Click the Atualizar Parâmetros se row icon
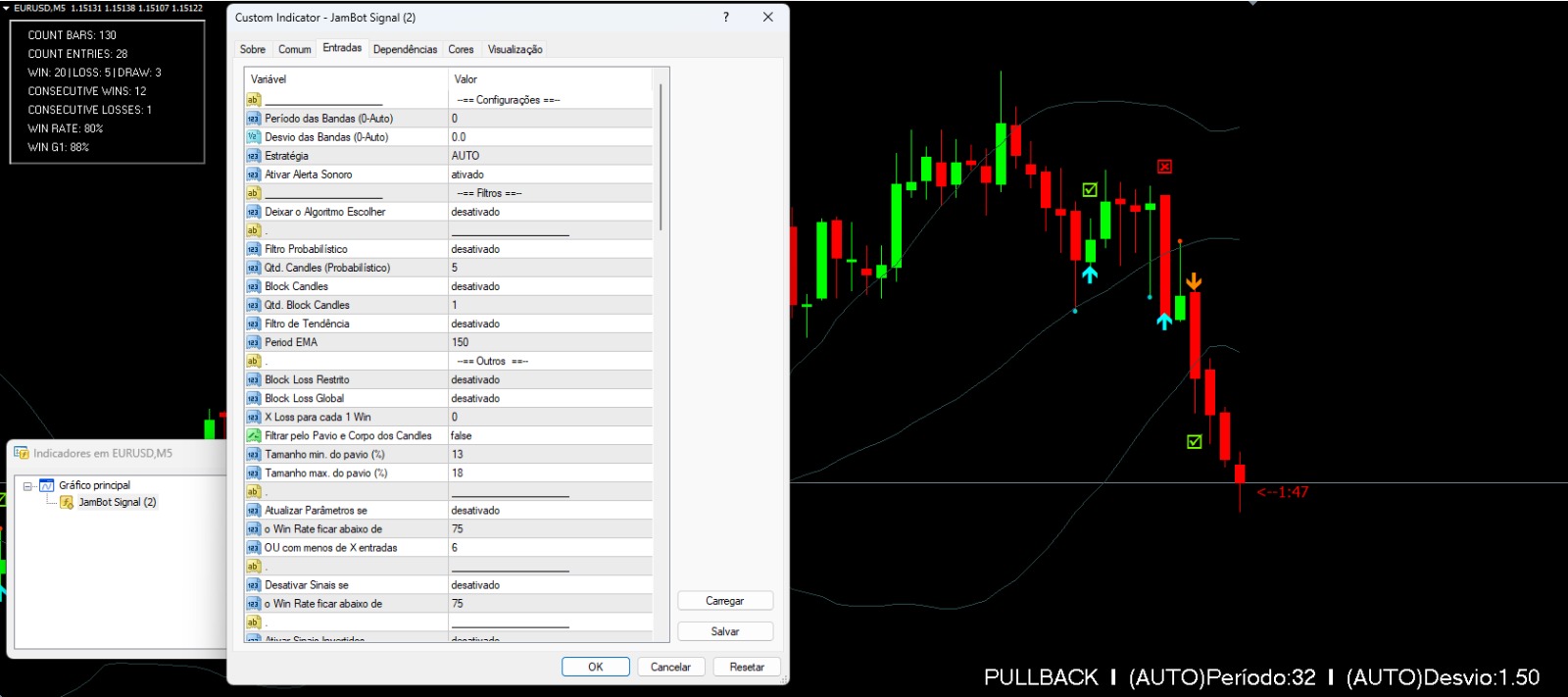 tap(253, 511)
